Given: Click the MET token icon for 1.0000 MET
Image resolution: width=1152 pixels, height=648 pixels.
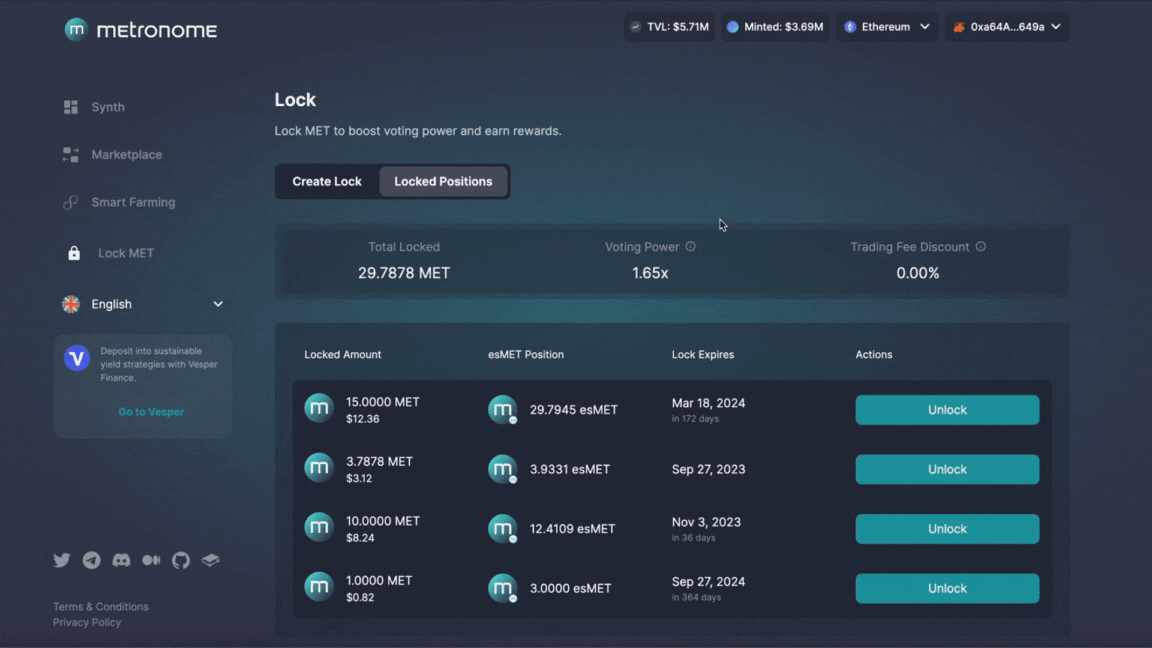Looking at the screenshot, I should [x=319, y=587].
